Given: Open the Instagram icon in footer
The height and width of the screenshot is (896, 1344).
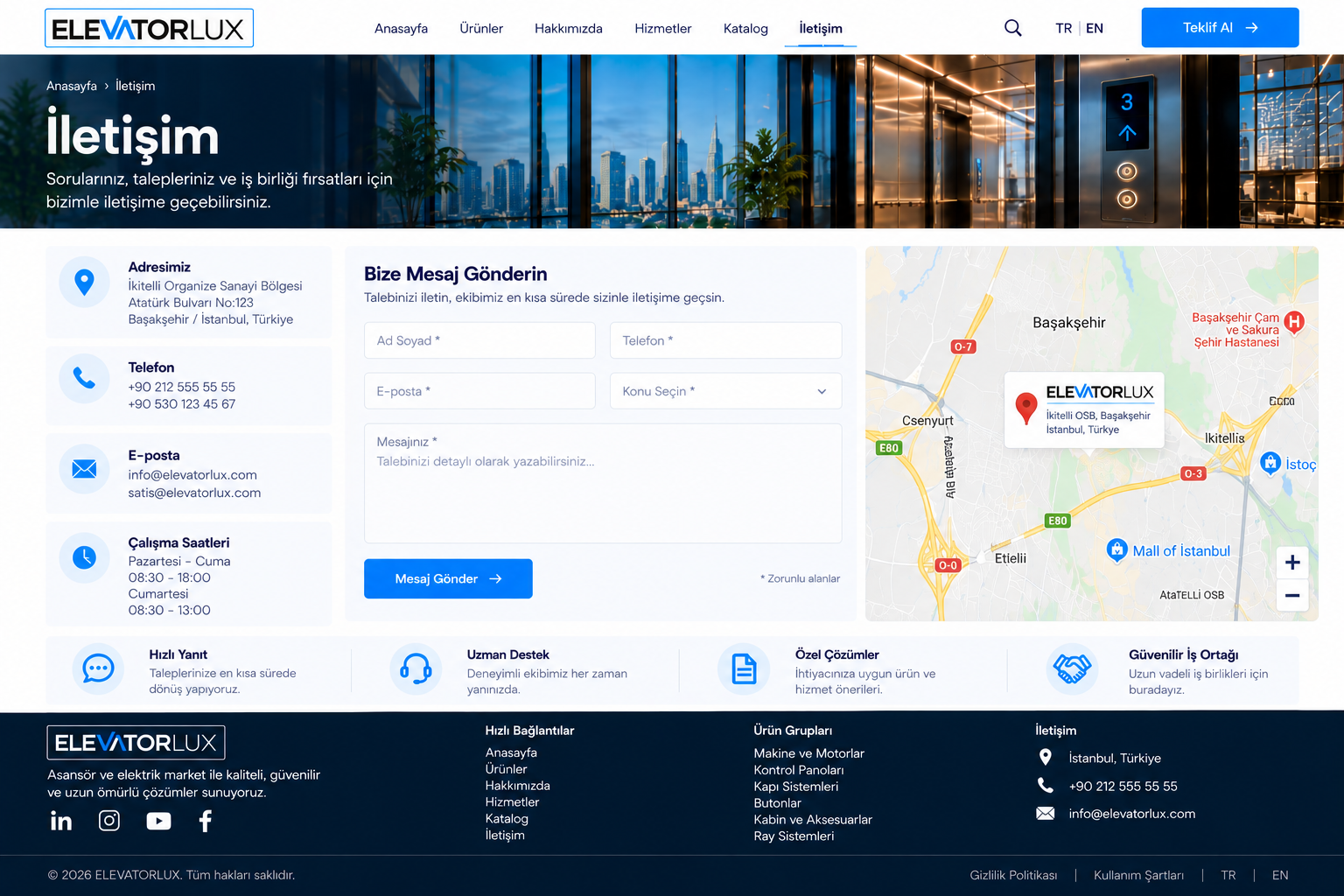Looking at the screenshot, I should (109, 821).
